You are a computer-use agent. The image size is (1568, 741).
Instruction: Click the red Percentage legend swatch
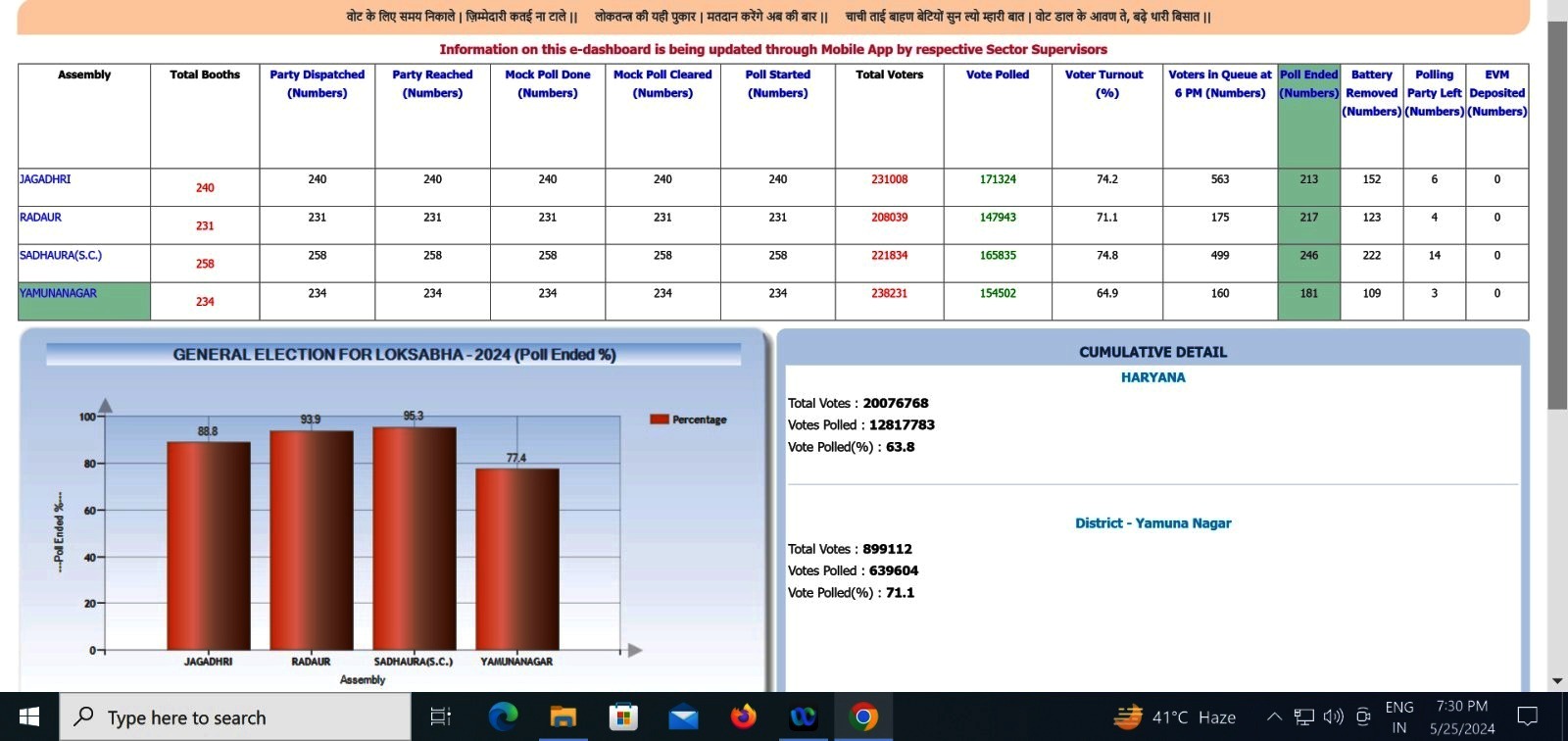coord(659,420)
